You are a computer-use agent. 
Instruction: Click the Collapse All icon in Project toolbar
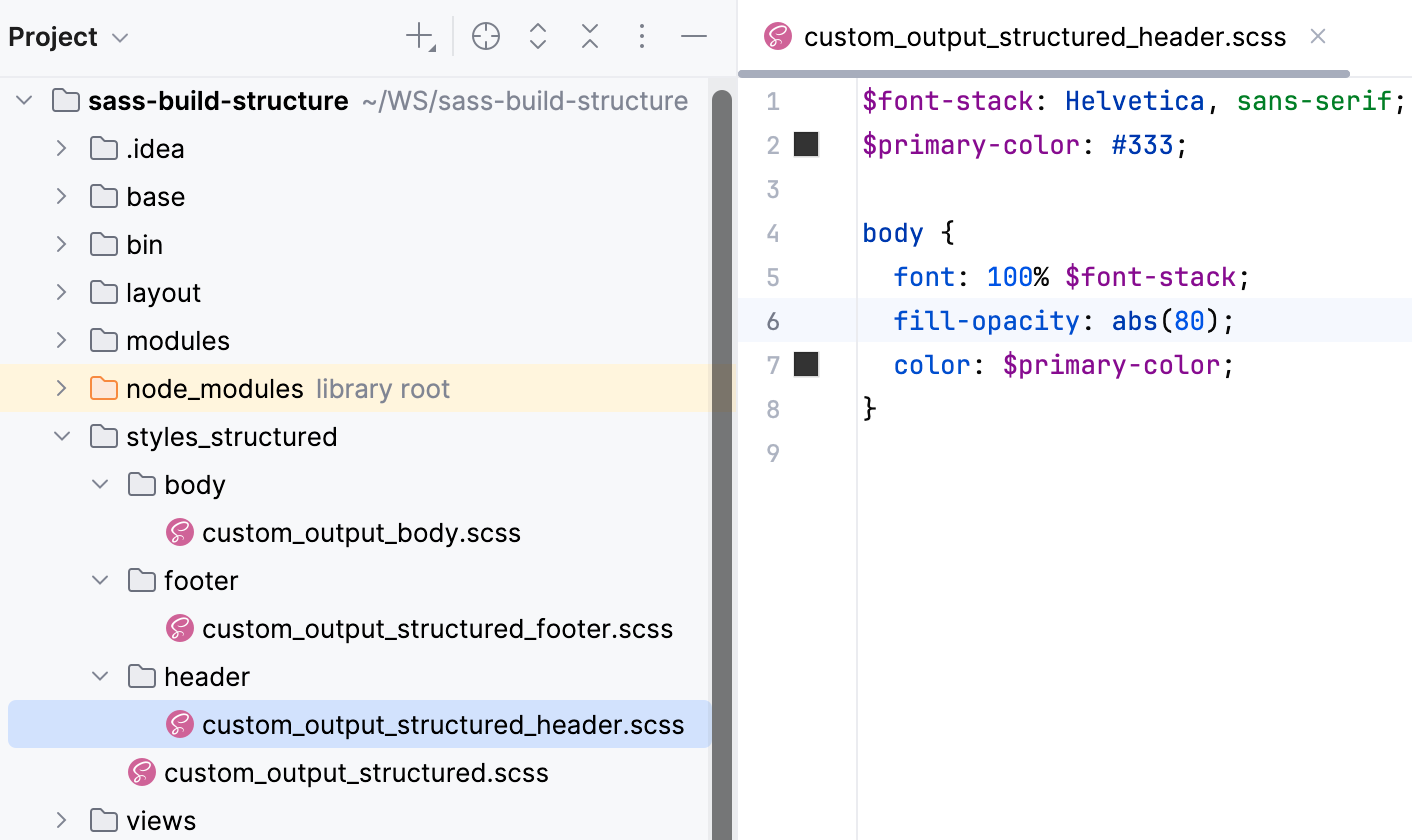coord(590,38)
